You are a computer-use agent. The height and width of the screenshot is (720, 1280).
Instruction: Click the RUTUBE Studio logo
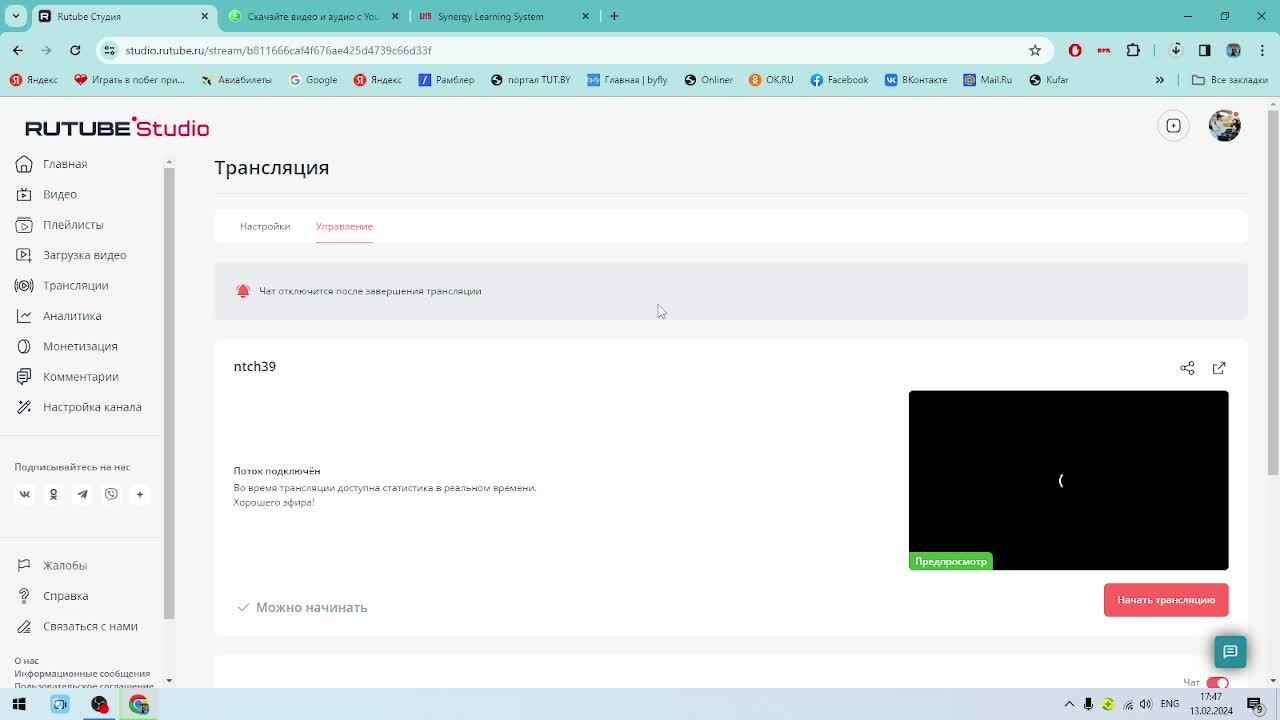point(117,127)
